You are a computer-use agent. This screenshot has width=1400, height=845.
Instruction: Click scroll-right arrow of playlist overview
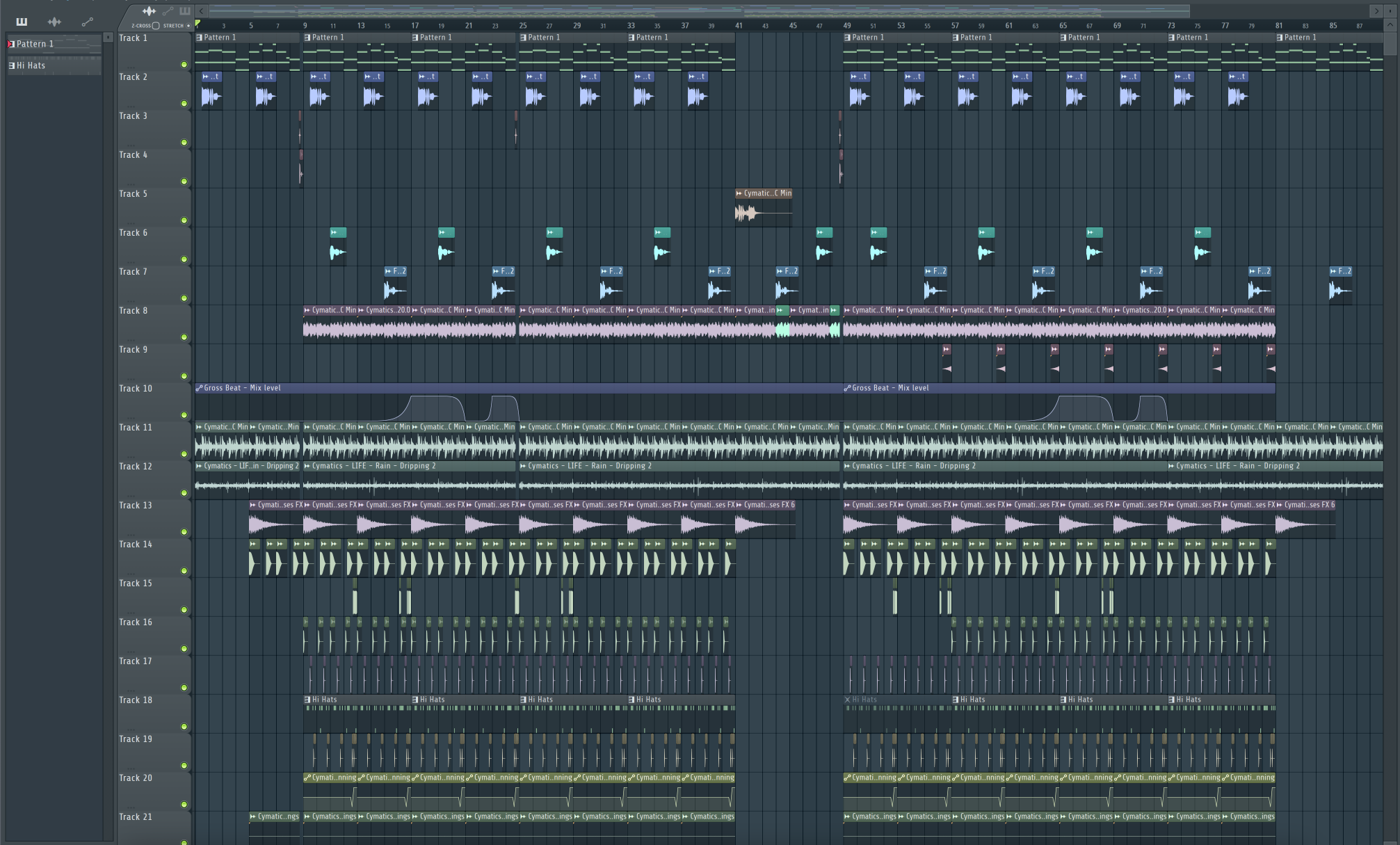1376,11
